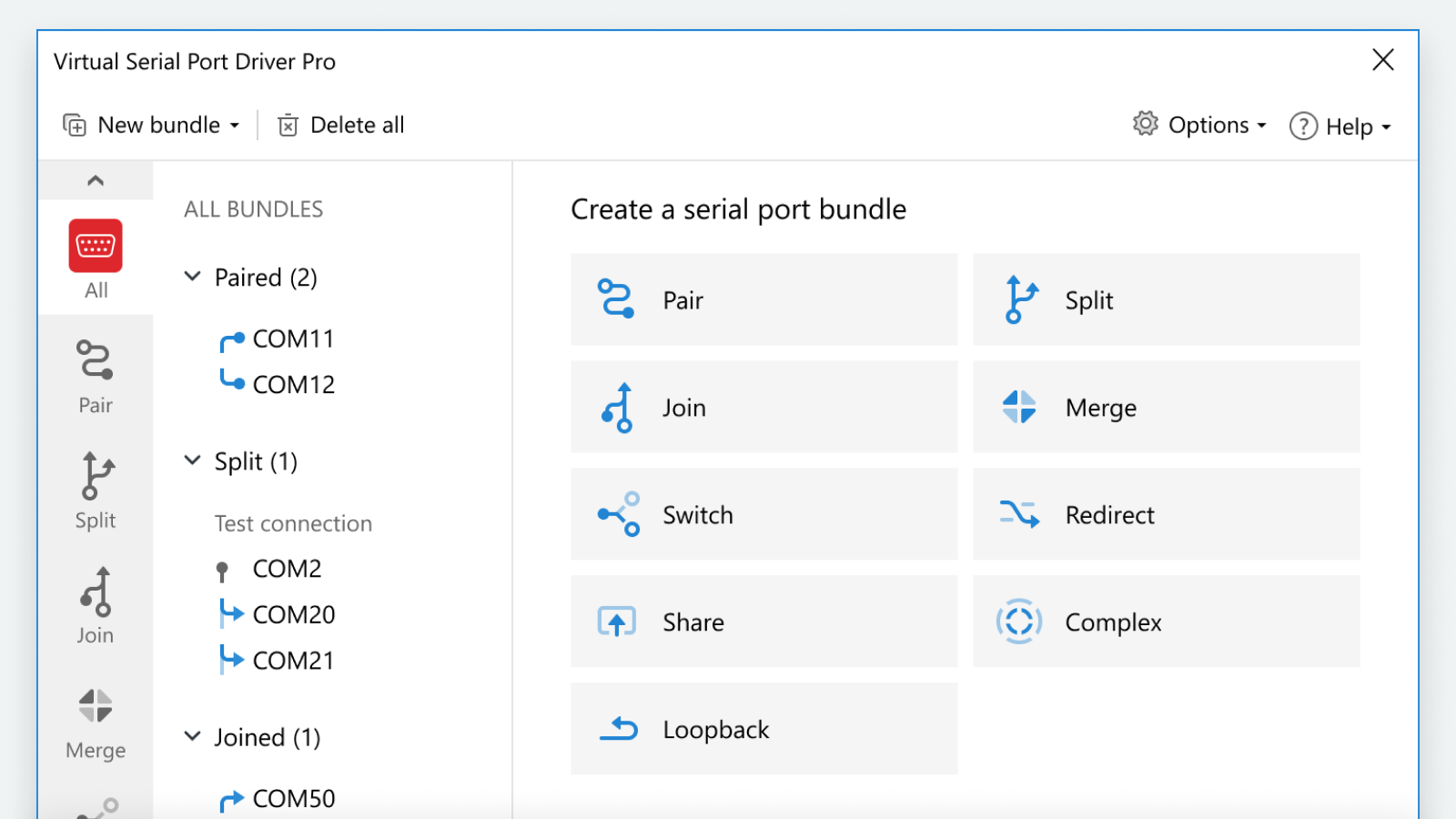Screen dimensions: 1456x819
Task: Create a Loopback bundle
Action: 763,729
